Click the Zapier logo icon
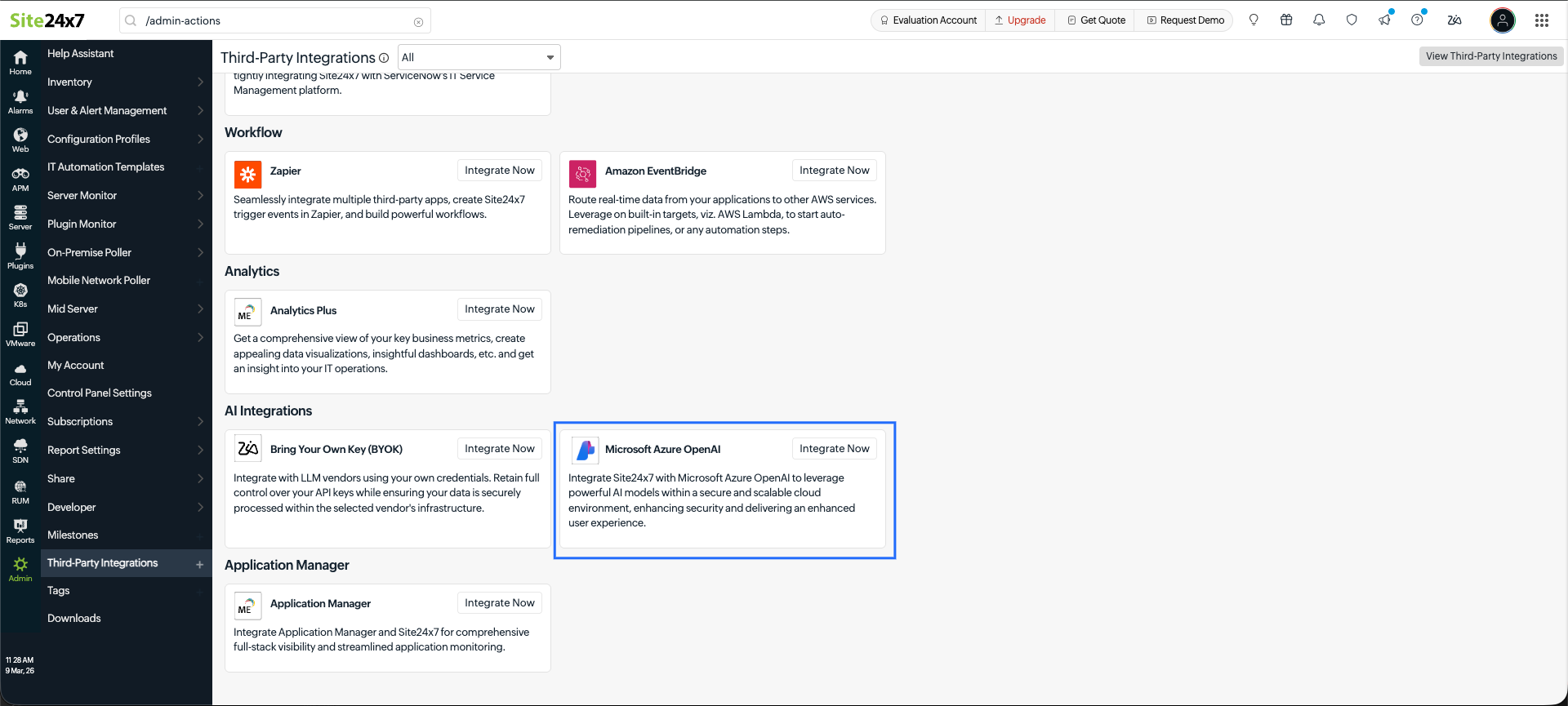1568x706 pixels. pyautogui.click(x=247, y=174)
